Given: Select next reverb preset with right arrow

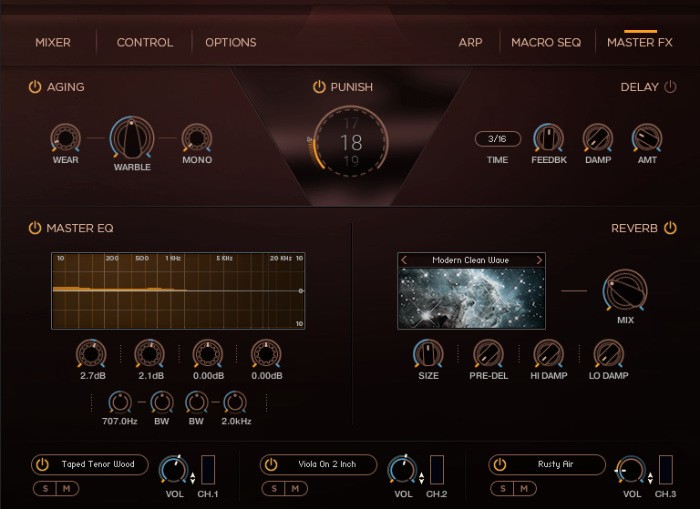Looking at the screenshot, I should coord(539,260).
